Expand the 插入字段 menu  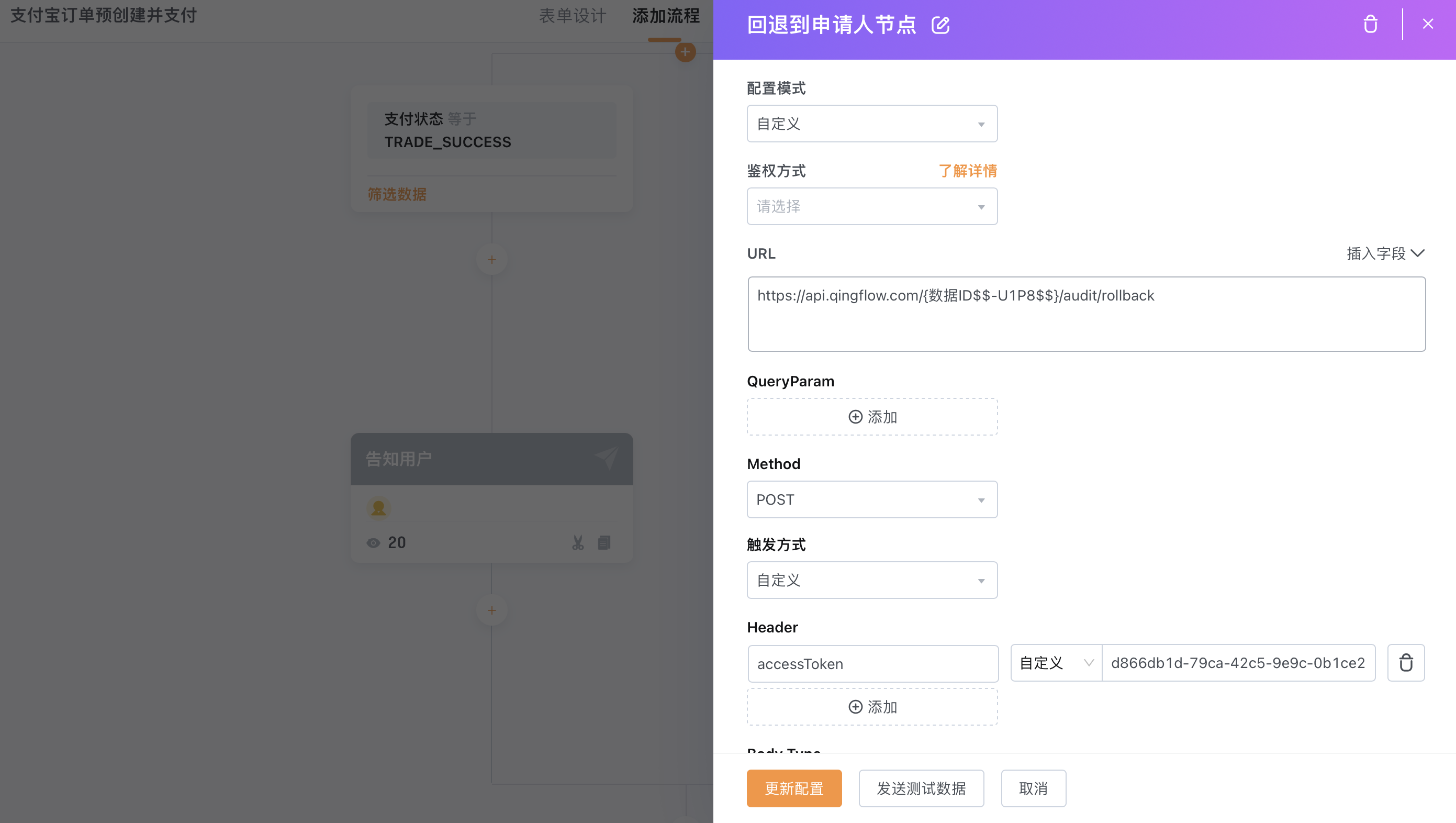(x=1385, y=253)
